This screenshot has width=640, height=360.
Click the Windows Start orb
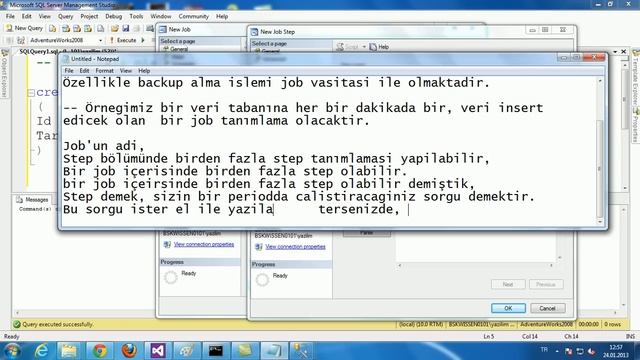(x=13, y=351)
